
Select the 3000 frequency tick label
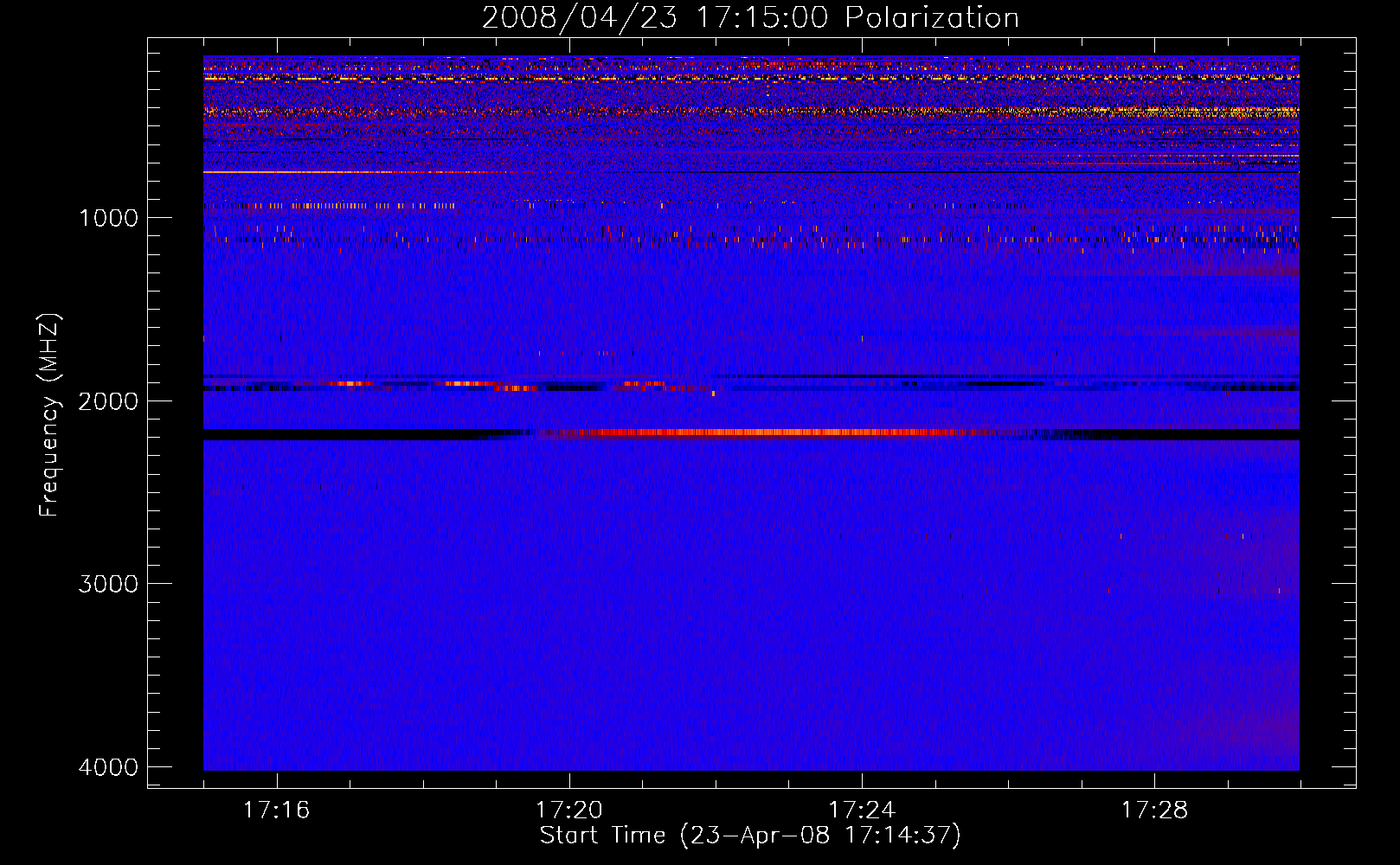(108, 584)
